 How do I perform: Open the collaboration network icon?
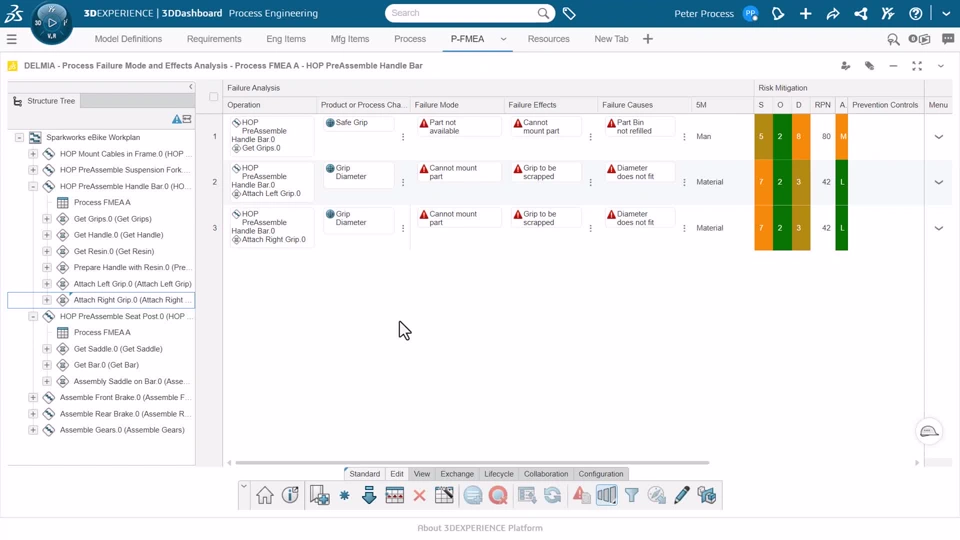pos(860,13)
